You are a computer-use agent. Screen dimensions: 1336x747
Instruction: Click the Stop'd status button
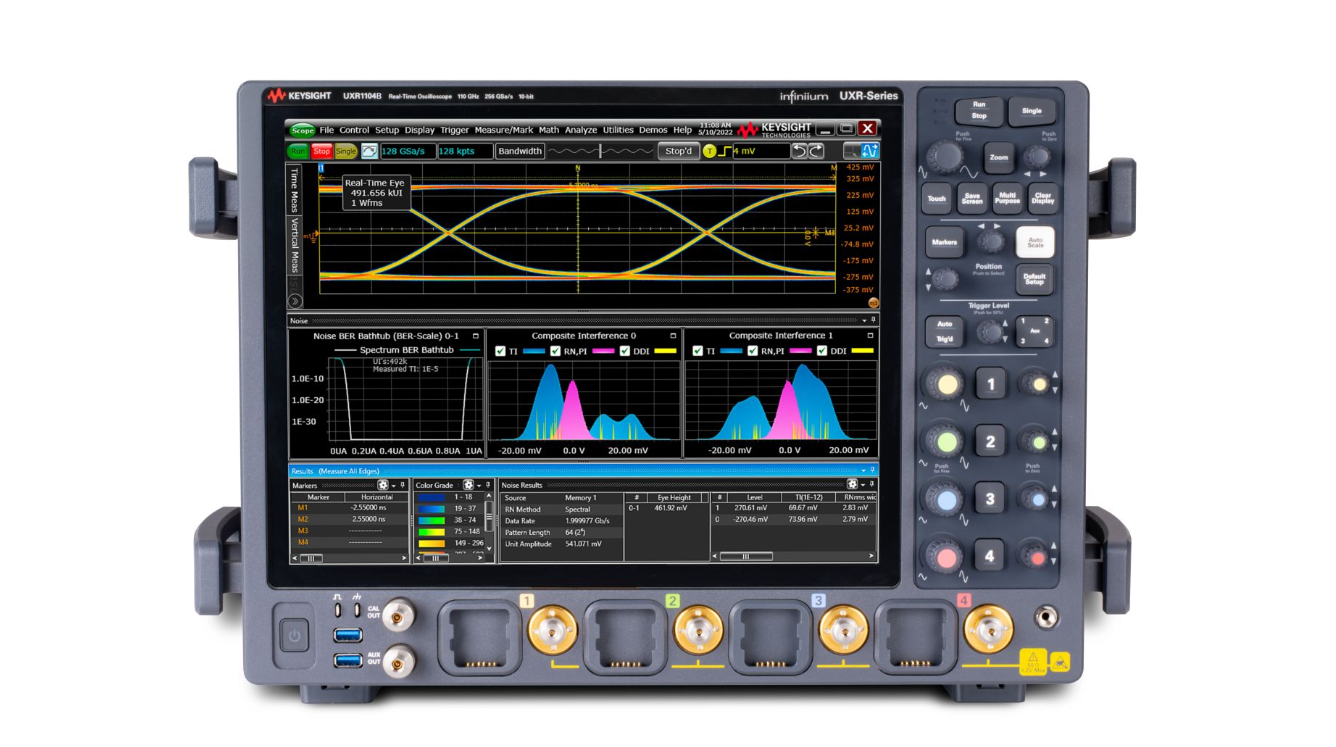(x=678, y=151)
